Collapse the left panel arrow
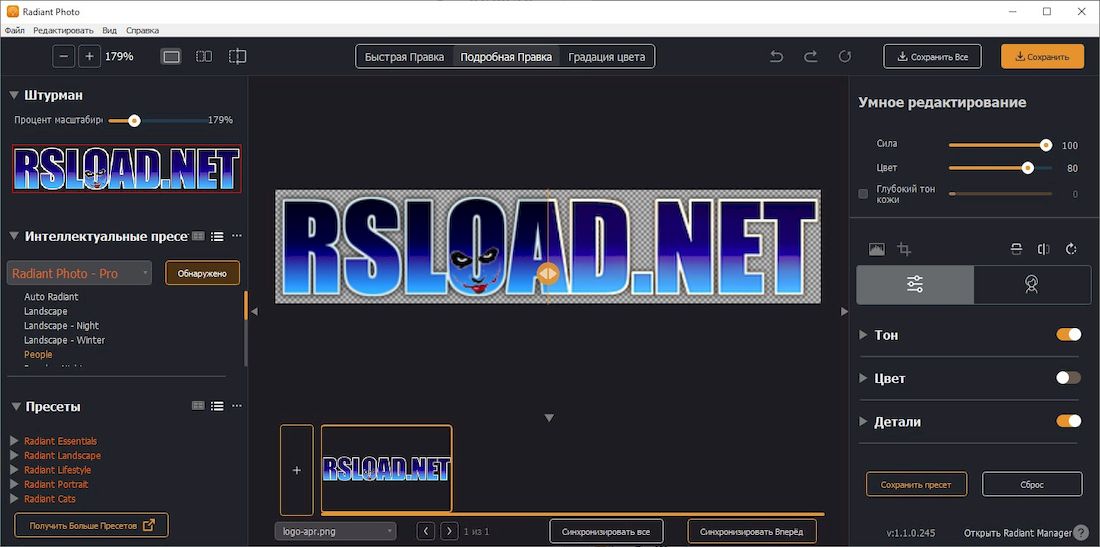This screenshot has width=1100, height=547. 254,311
